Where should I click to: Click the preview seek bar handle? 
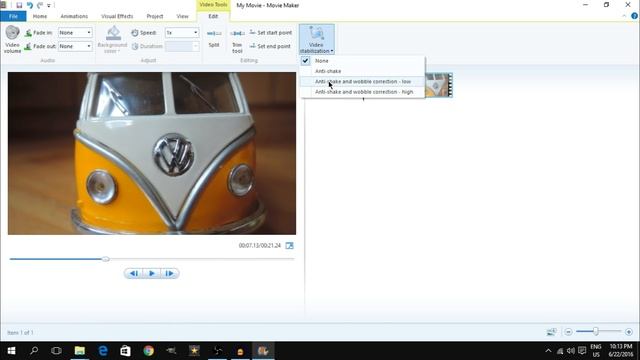(105, 259)
